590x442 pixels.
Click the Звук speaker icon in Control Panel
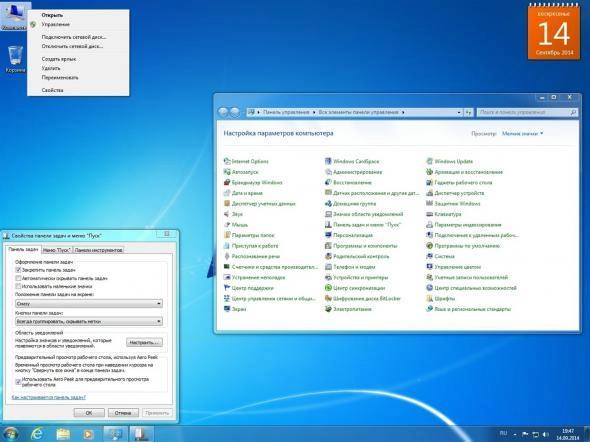tap(227, 214)
